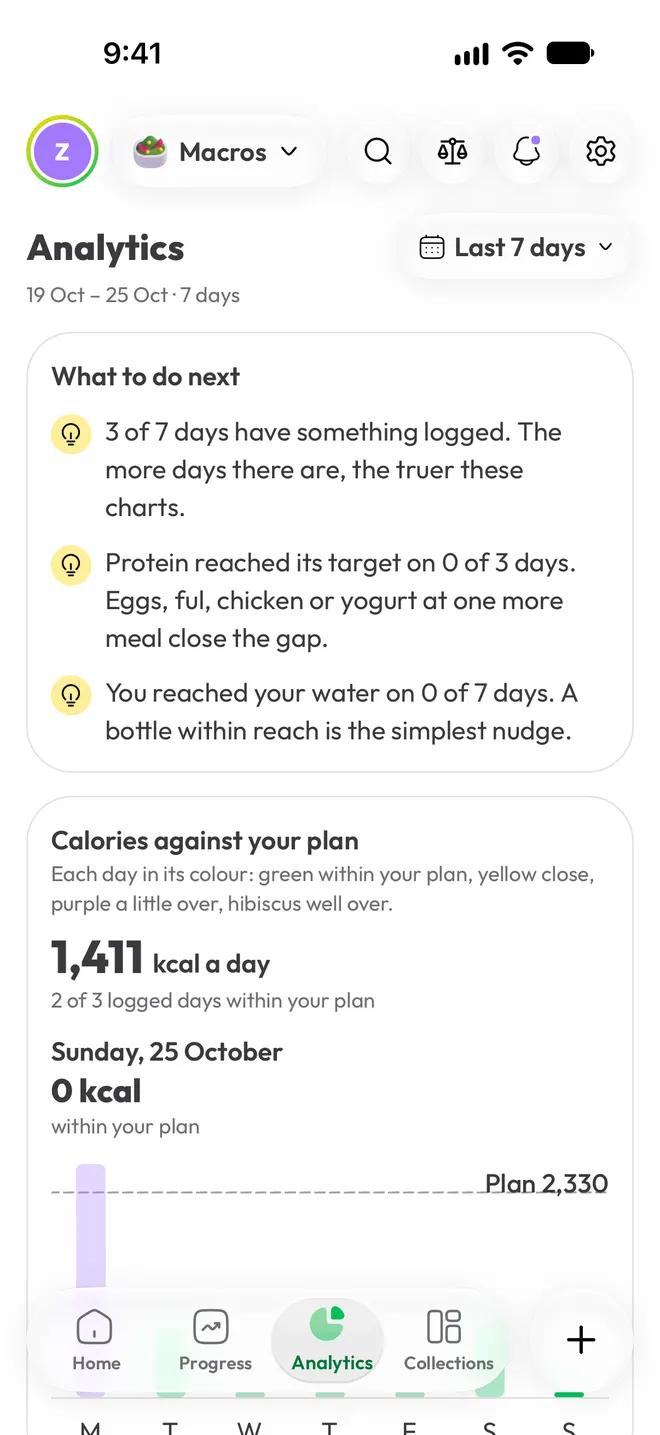Open settings gear icon

[x=600, y=152]
